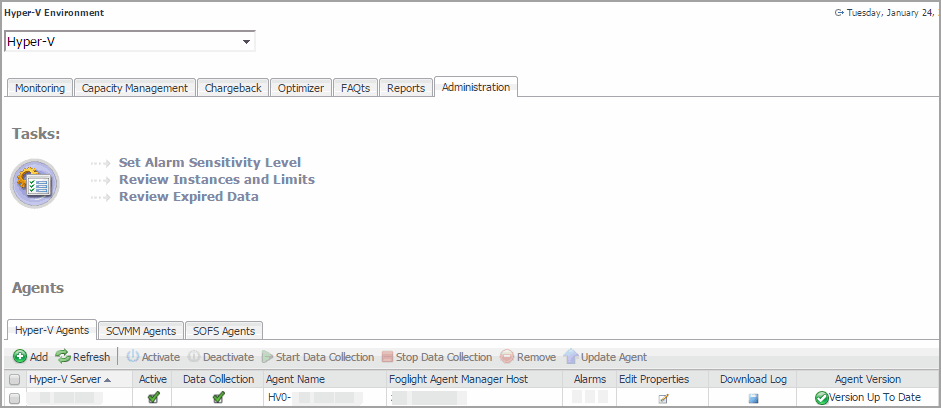The width and height of the screenshot is (941, 408).
Task: Click the Active green checkmark in agent row
Action: [153, 397]
